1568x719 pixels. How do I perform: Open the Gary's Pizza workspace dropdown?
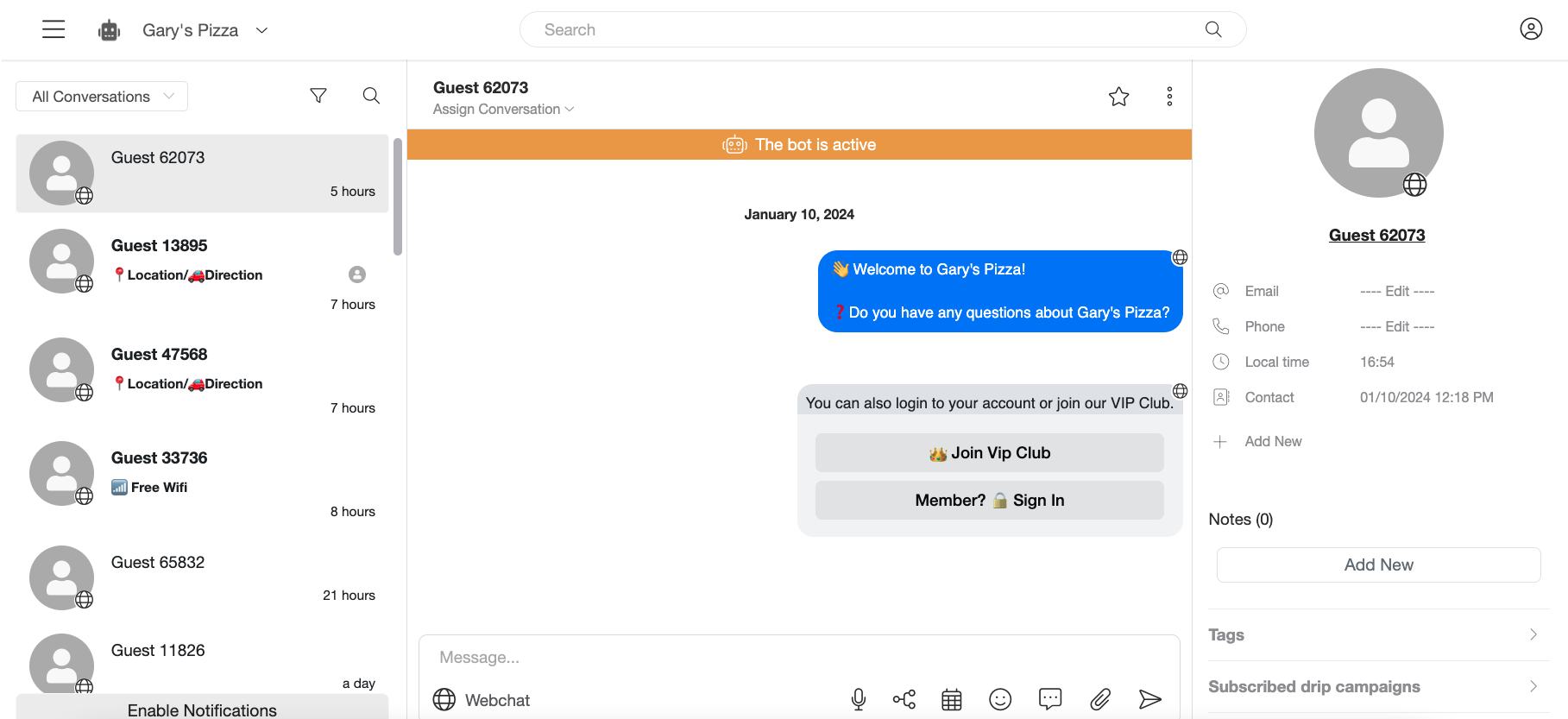(x=205, y=30)
